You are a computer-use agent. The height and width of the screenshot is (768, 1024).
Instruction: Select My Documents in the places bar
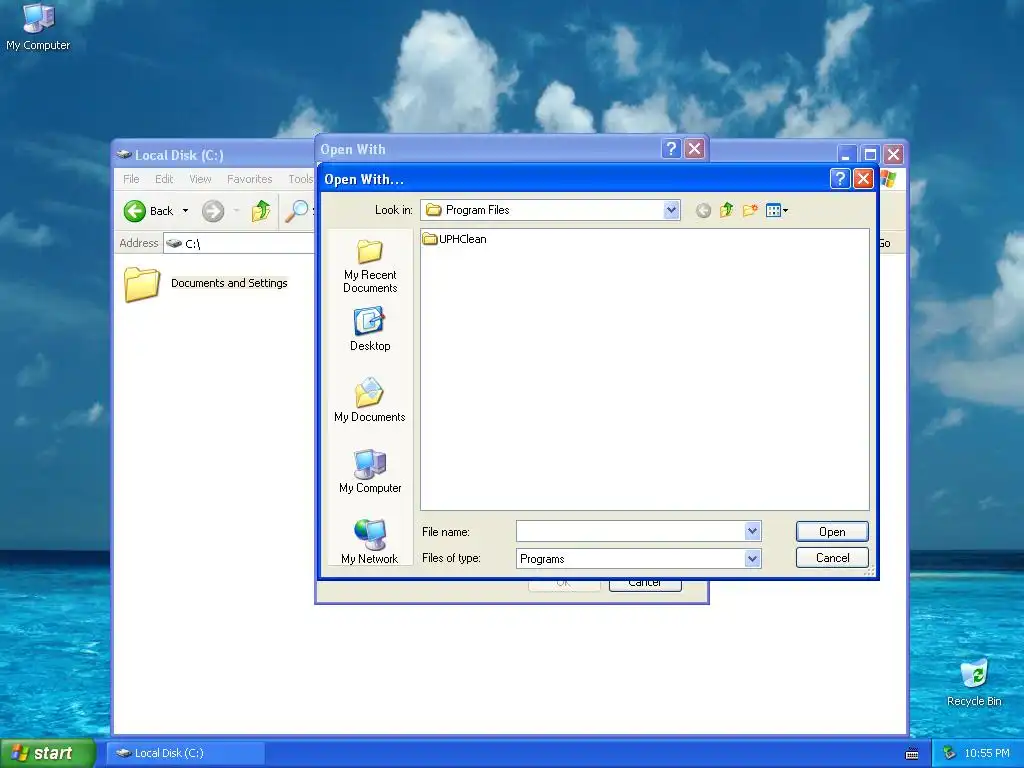pos(370,400)
